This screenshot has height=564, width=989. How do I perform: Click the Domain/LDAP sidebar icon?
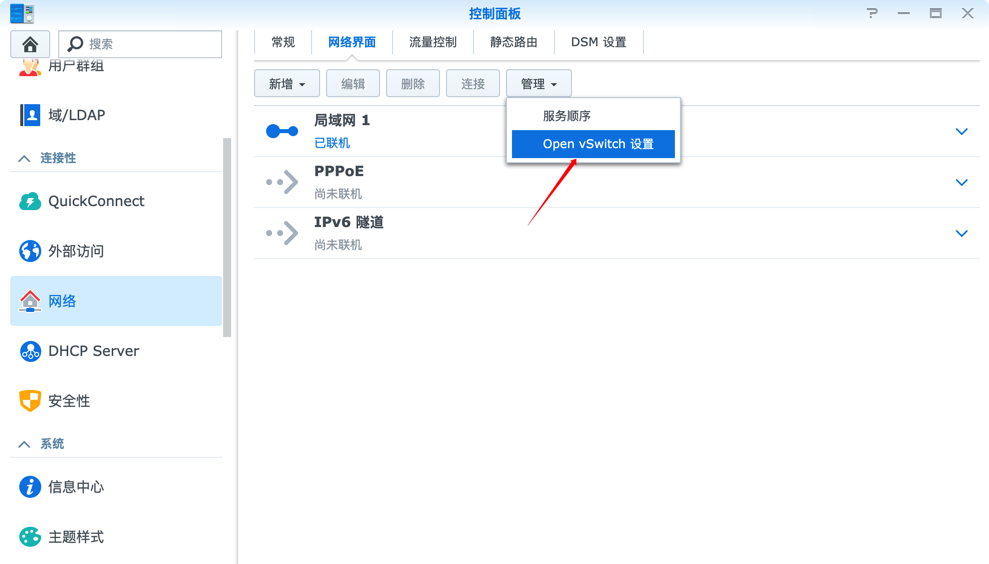pyautogui.click(x=30, y=115)
